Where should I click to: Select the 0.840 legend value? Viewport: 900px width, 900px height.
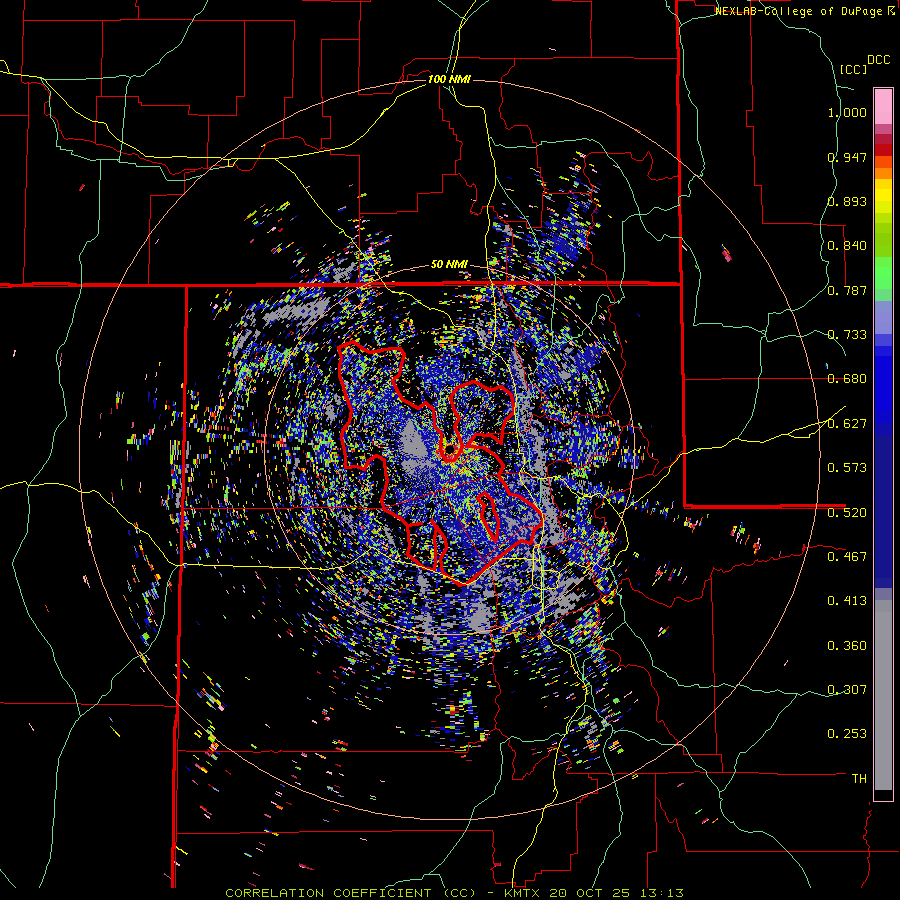pos(847,246)
